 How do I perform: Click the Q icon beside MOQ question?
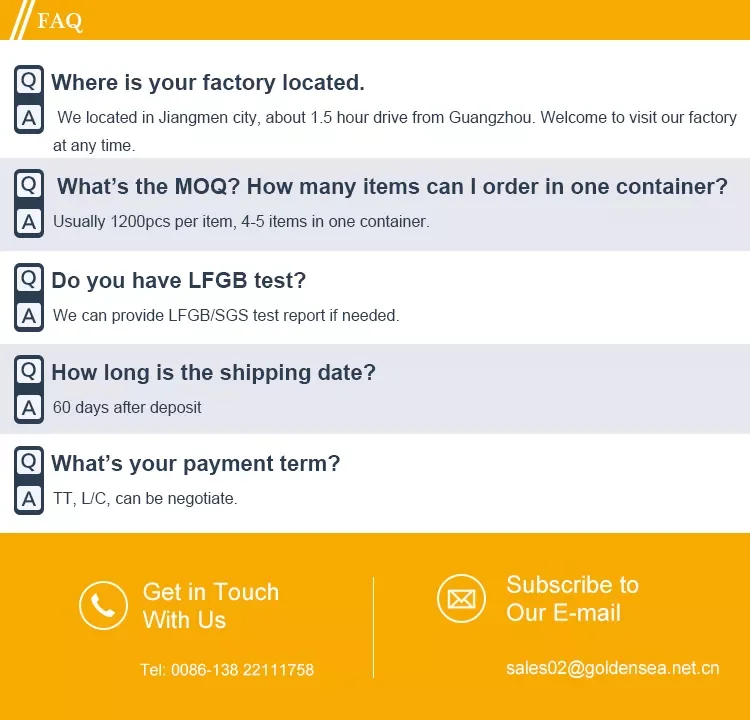pyautogui.click(x=29, y=185)
